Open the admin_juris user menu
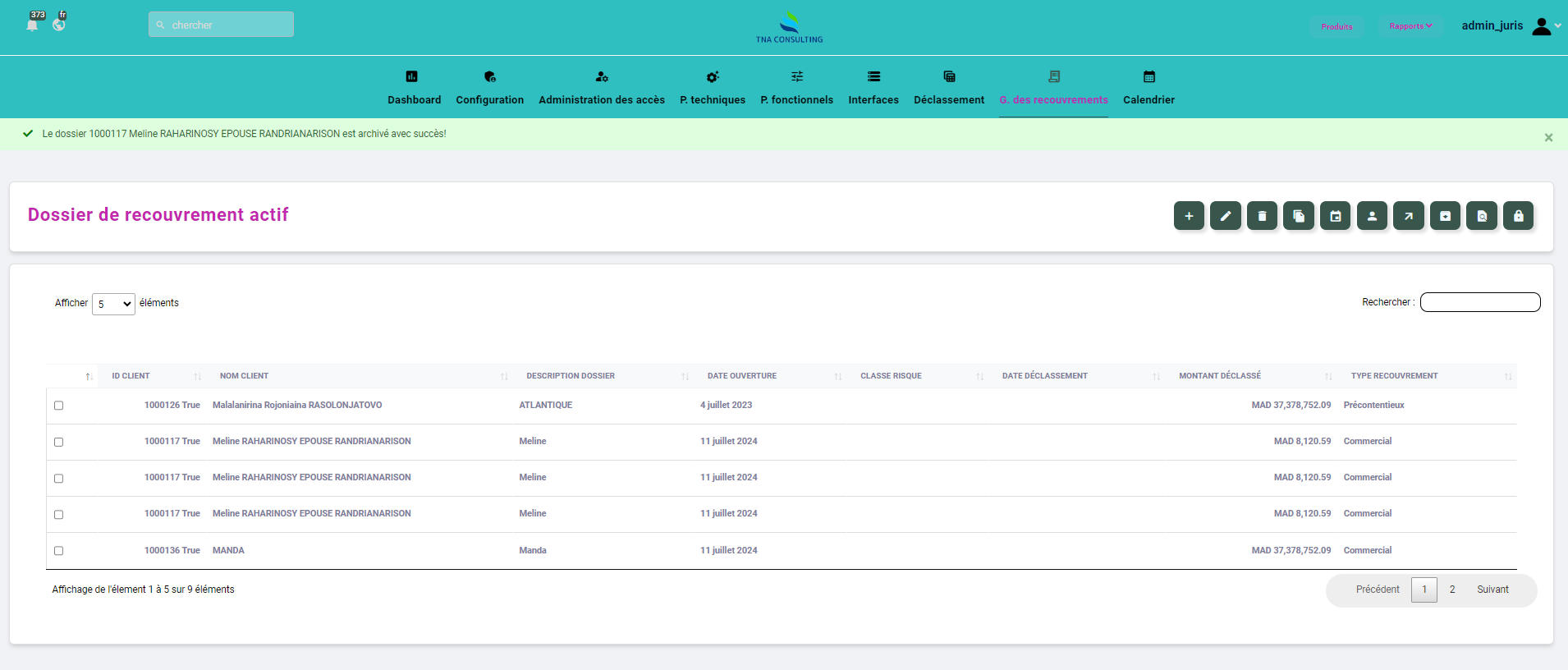Screen dimensions: 1568x670 pyautogui.click(x=1510, y=26)
